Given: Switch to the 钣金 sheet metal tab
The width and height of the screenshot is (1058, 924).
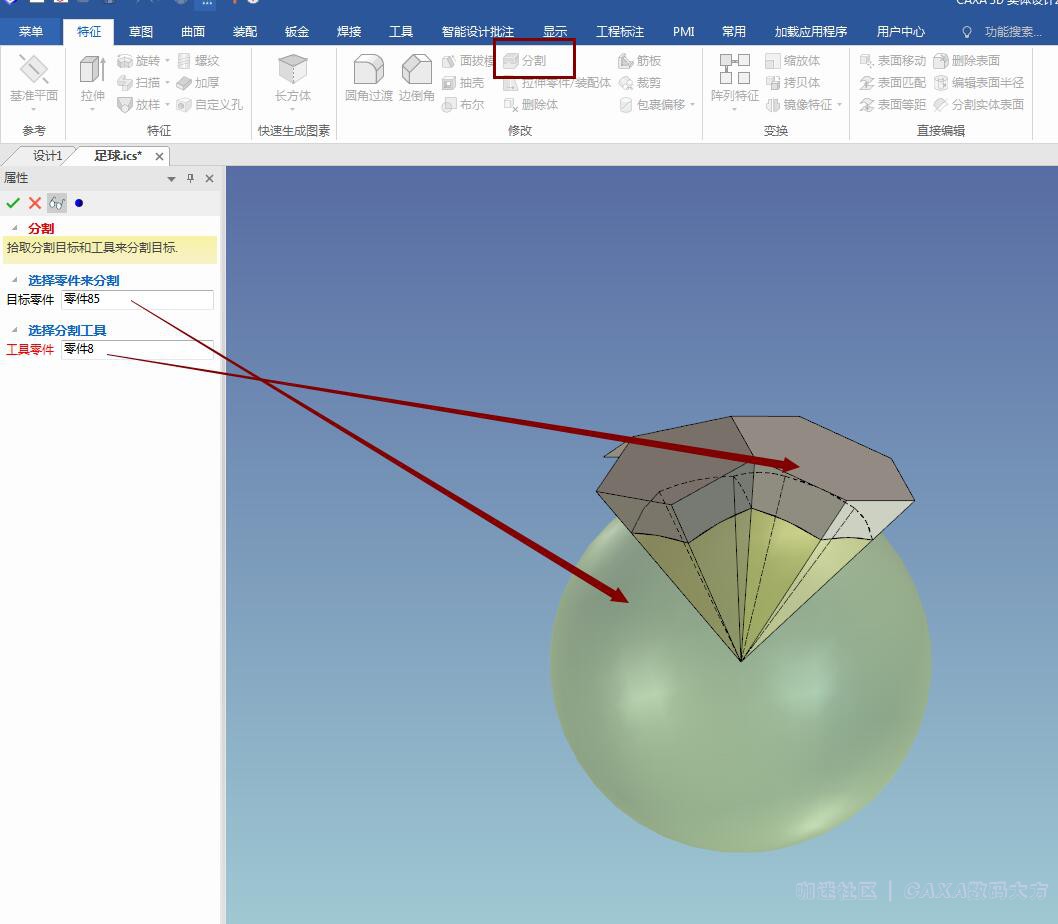Looking at the screenshot, I should 297,32.
